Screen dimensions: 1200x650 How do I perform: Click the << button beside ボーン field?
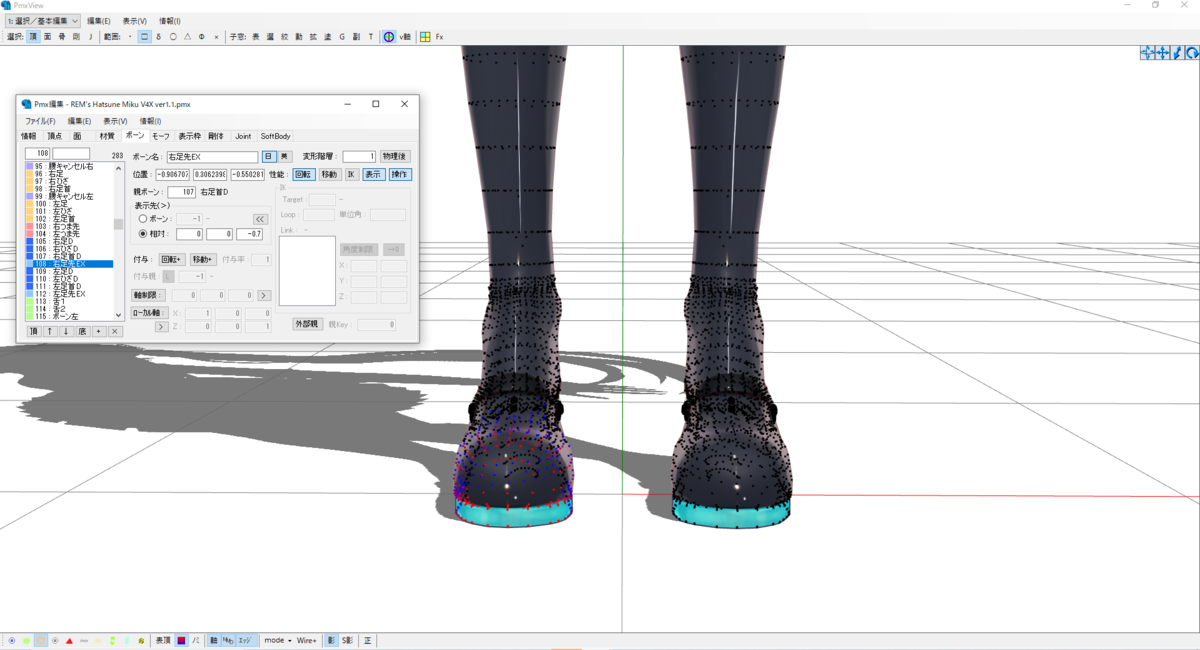pos(260,219)
